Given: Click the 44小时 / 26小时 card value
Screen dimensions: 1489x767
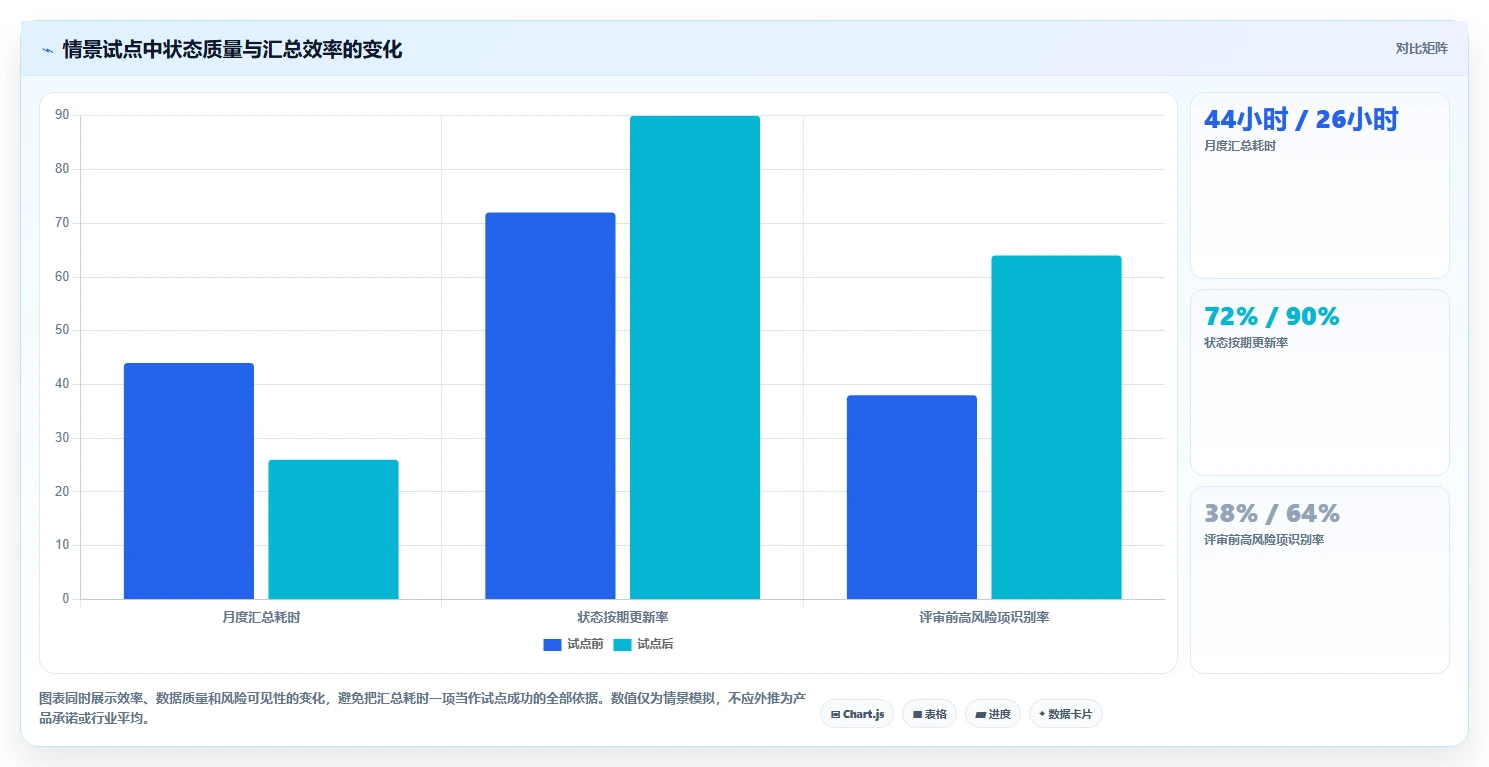Looking at the screenshot, I should [x=1300, y=120].
